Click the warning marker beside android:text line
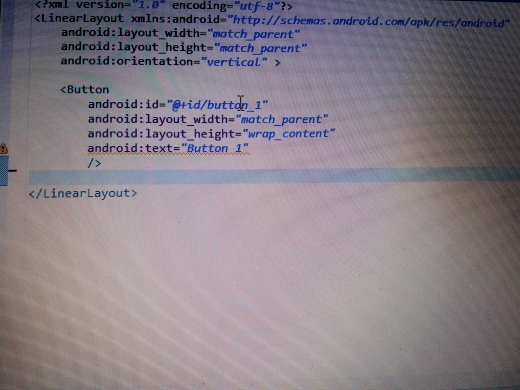Image resolution: width=520 pixels, height=390 pixels. (x=3, y=148)
